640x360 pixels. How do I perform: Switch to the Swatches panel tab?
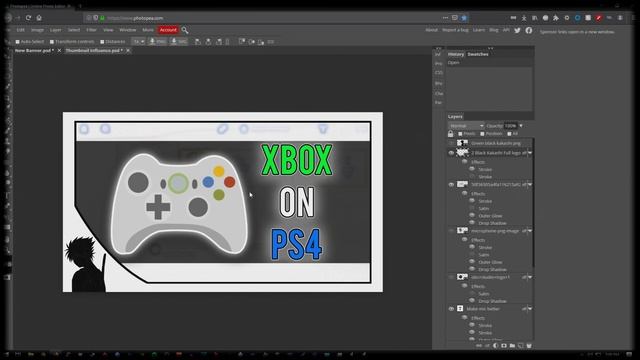(478, 54)
